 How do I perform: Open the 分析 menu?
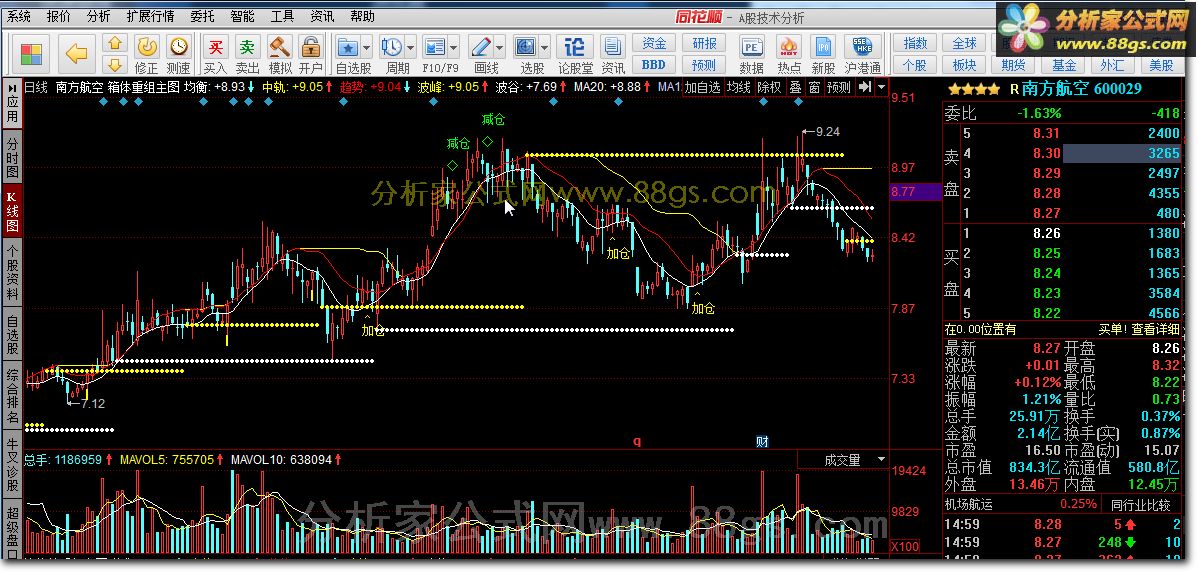99,16
